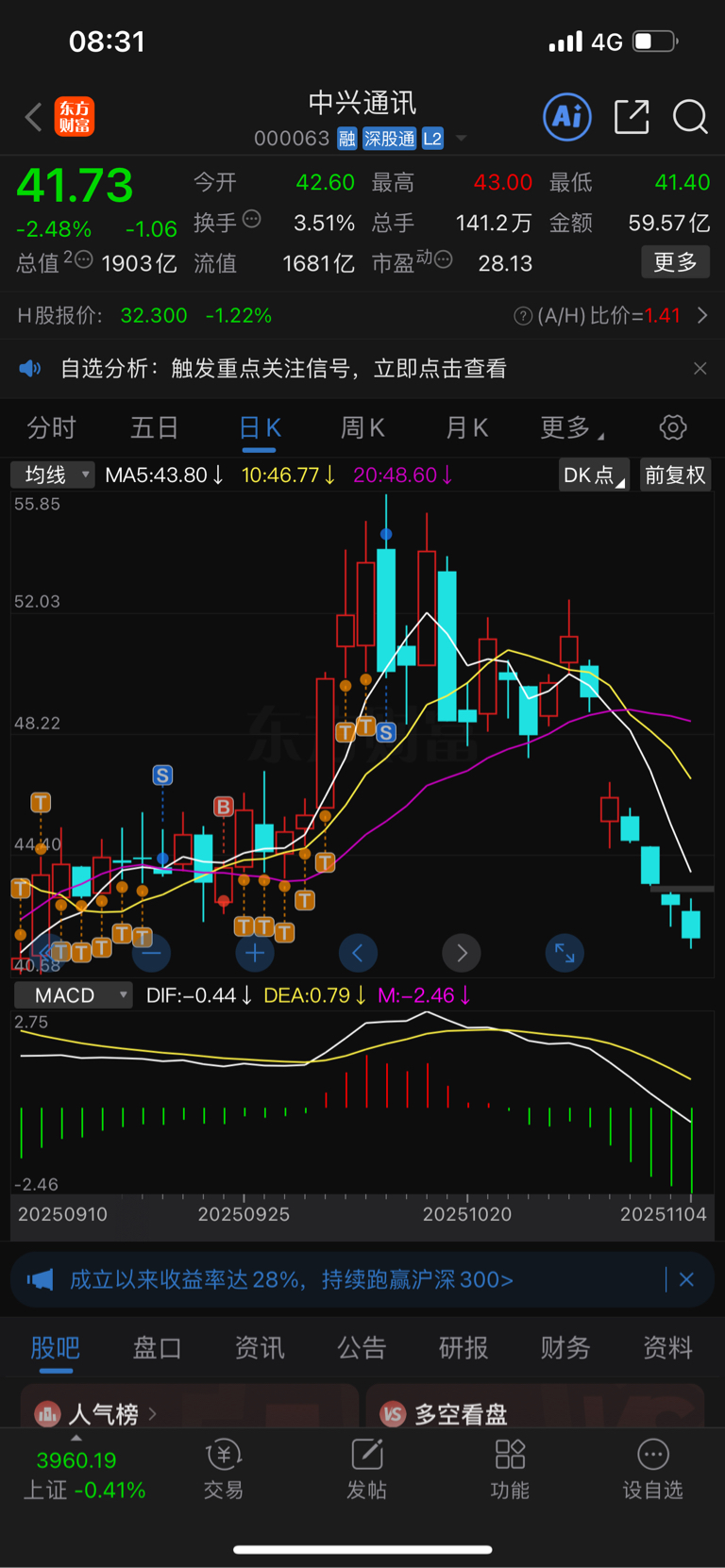Image resolution: width=725 pixels, height=1568 pixels.
Task: Dismiss the 自选分析 banner
Action: [700, 368]
